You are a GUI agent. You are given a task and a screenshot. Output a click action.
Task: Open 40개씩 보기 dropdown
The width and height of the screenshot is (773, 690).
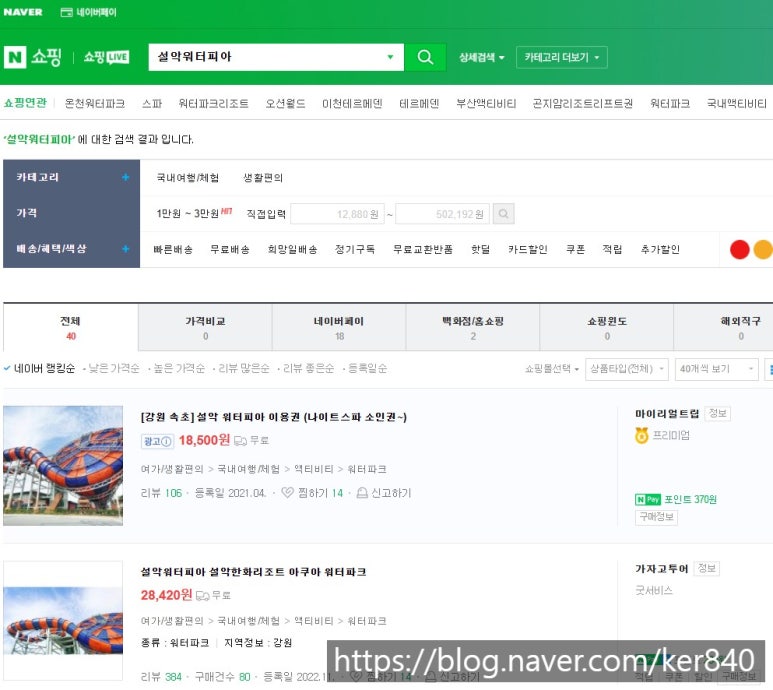716,369
